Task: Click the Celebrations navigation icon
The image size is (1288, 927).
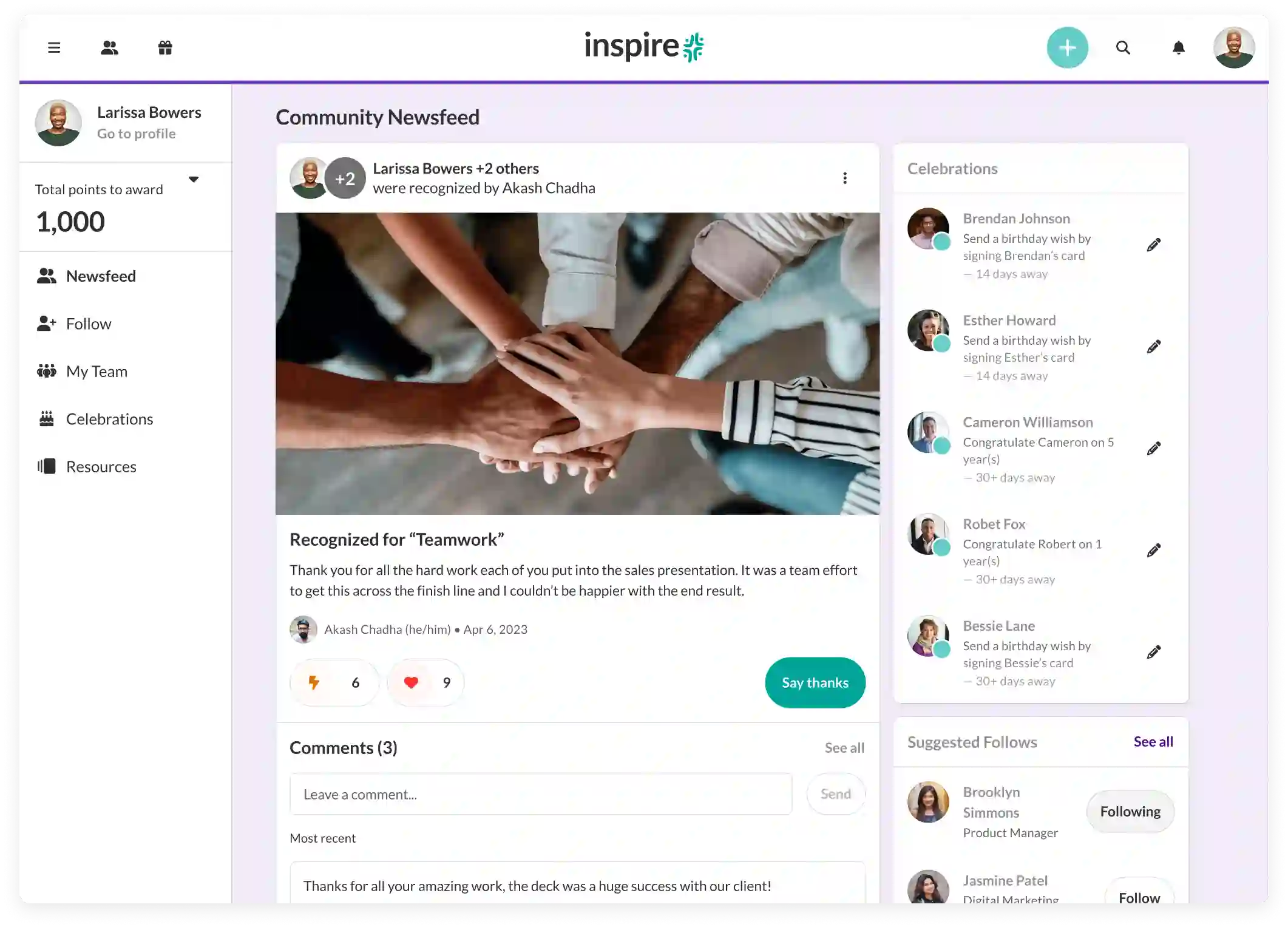Action: coord(47,418)
